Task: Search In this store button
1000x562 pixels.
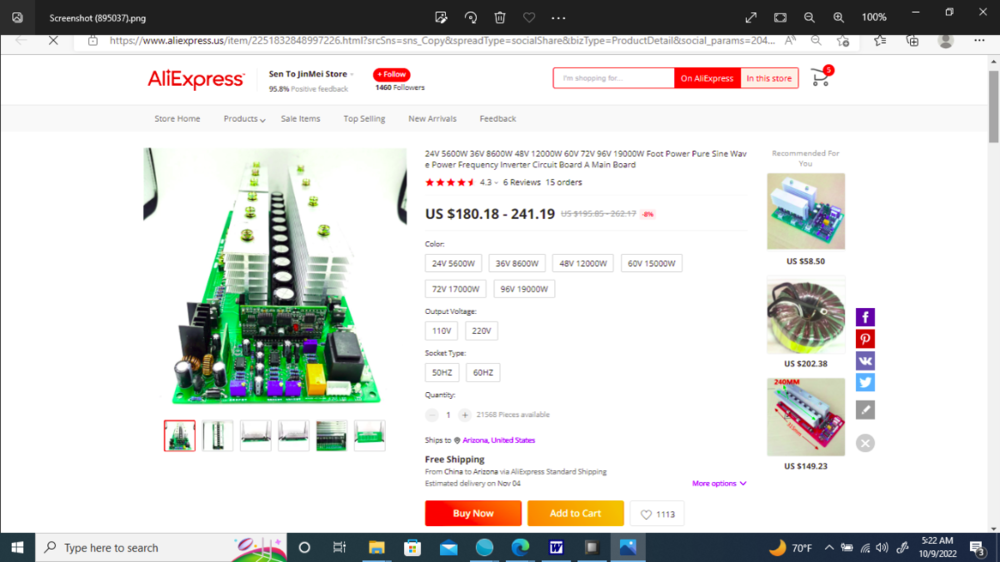Action: pos(769,78)
